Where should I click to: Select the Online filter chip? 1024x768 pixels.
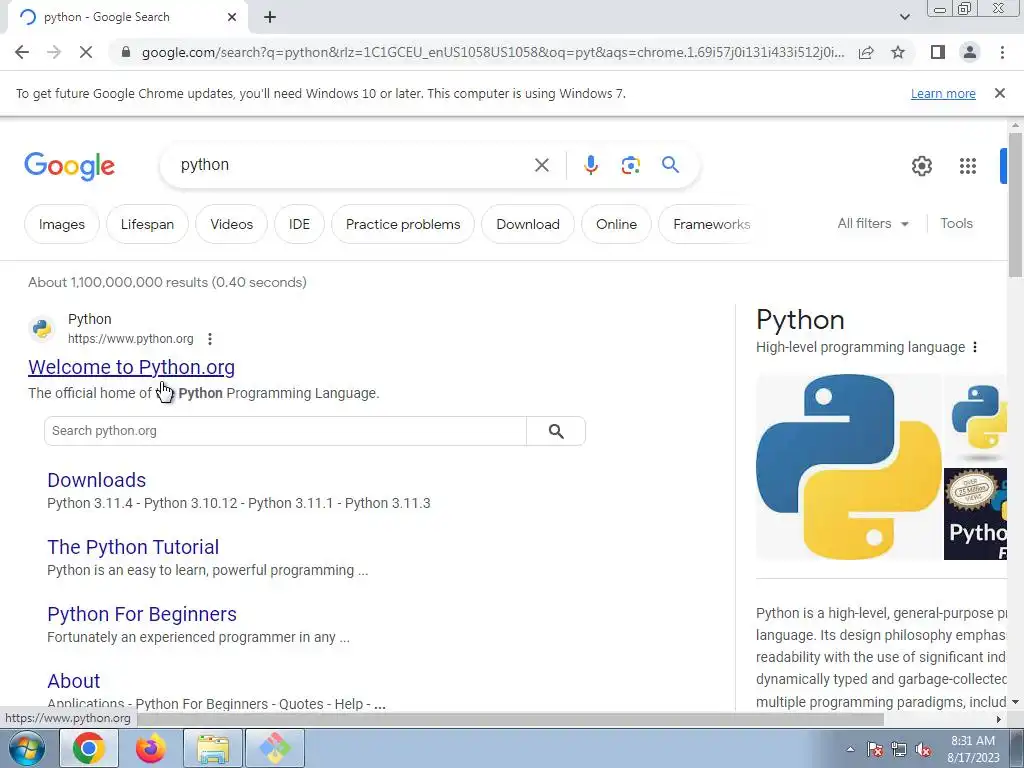point(616,224)
